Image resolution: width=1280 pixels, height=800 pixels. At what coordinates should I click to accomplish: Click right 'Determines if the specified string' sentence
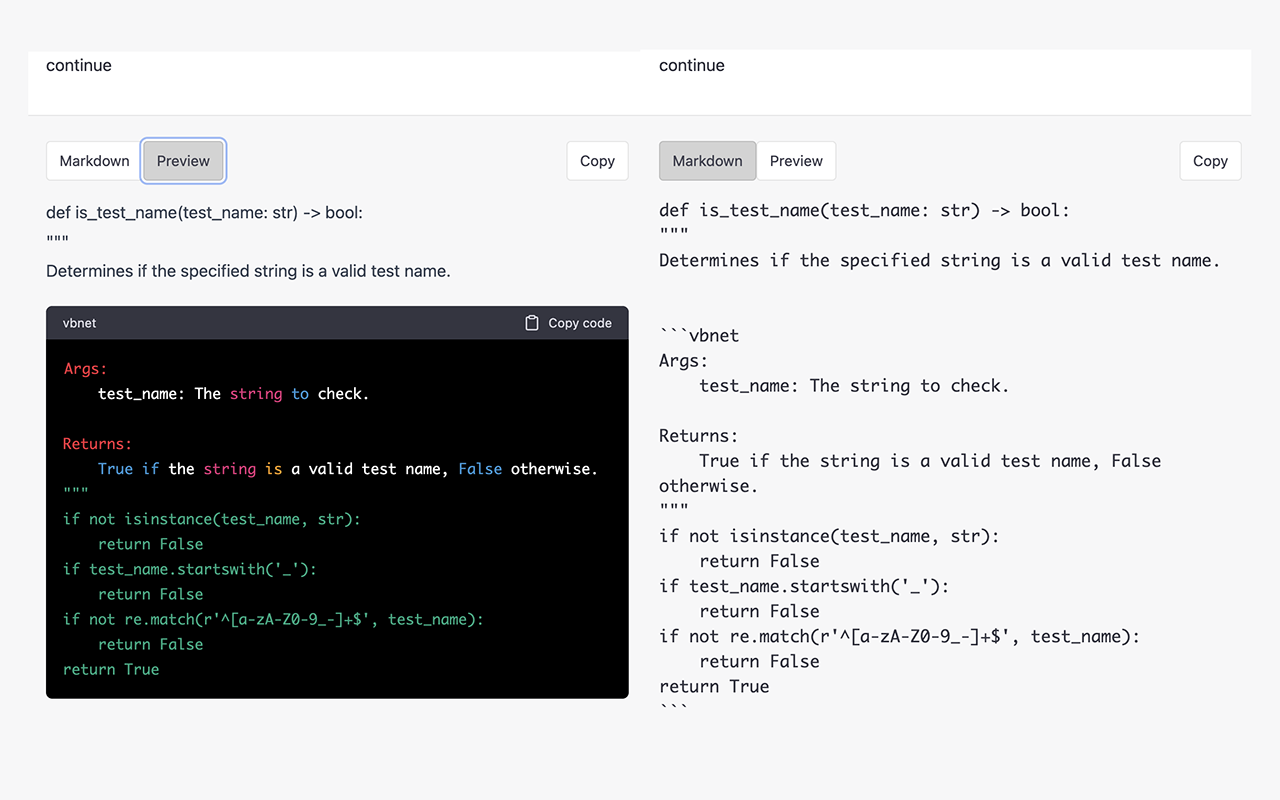point(939,261)
